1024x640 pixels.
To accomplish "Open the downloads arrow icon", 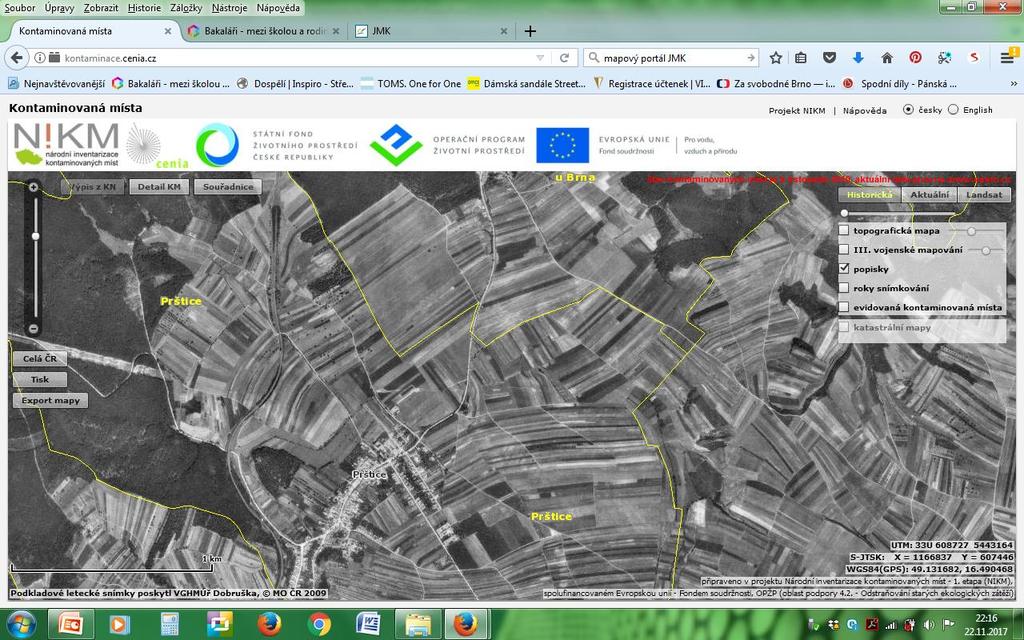I will pyautogui.click(x=858, y=58).
